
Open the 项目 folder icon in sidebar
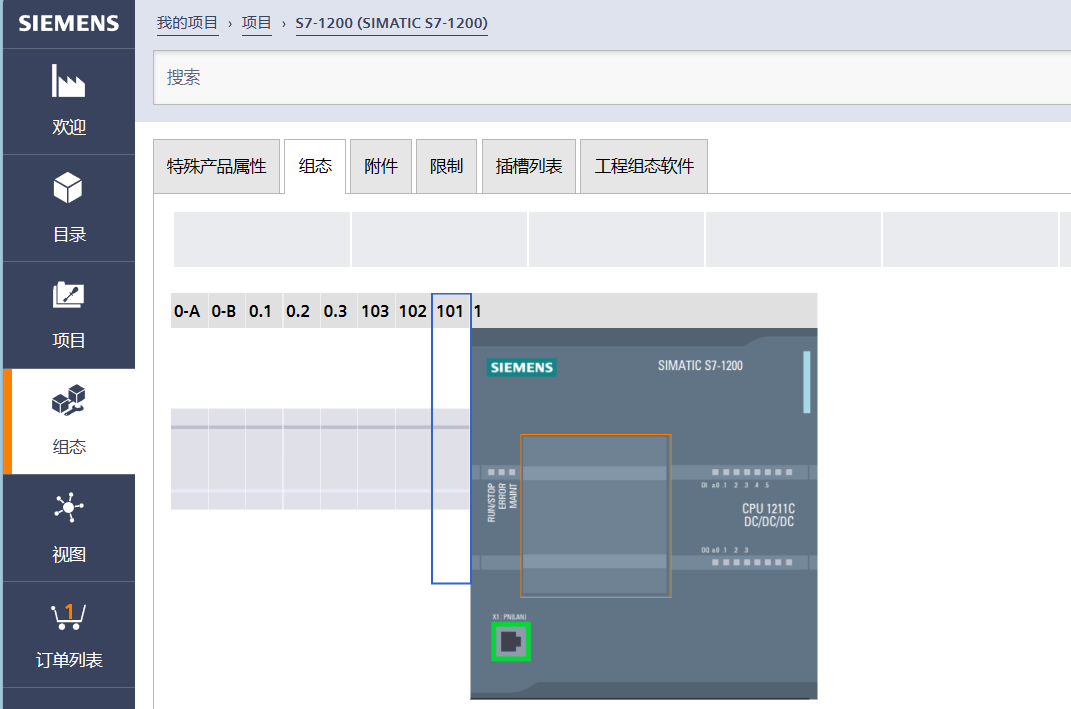[68, 296]
